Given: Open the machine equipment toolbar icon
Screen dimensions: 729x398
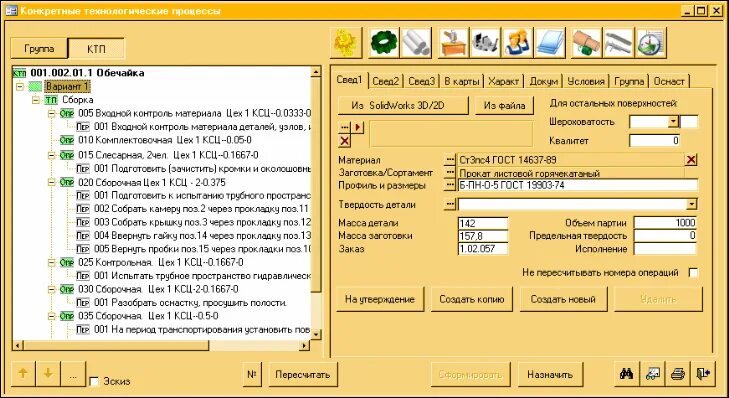Looking at the screenshot, I should pos(486,43).
